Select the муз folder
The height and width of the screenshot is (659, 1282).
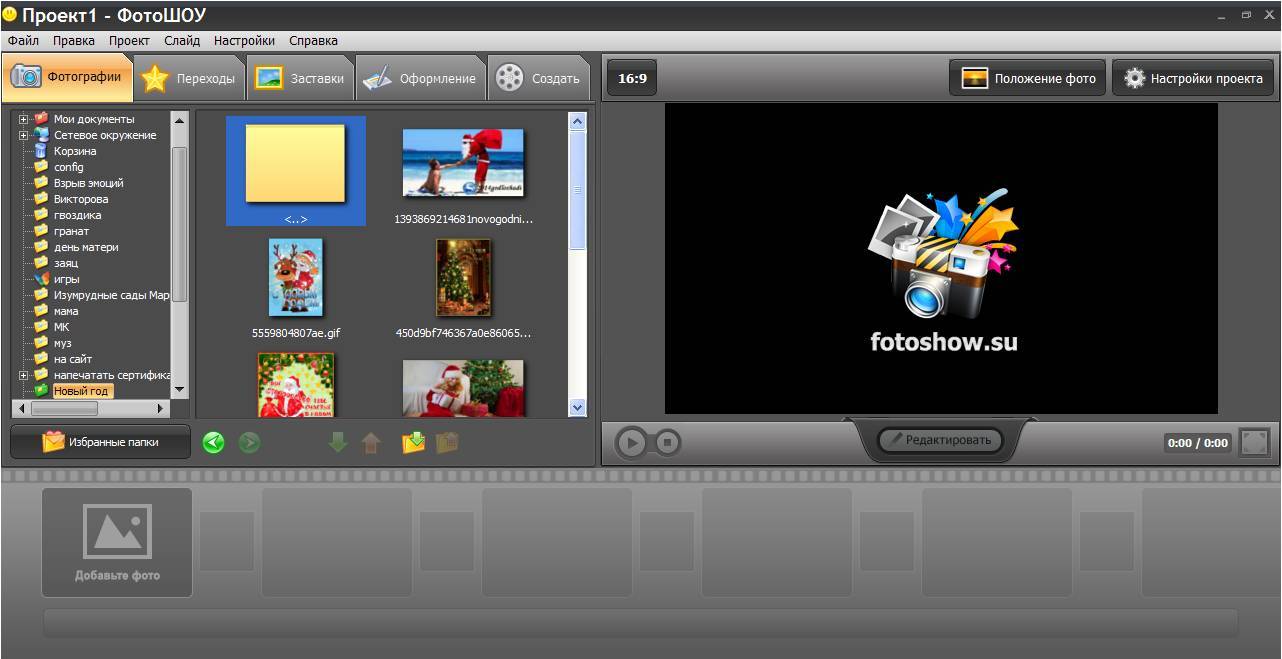(x=62, y=343)
